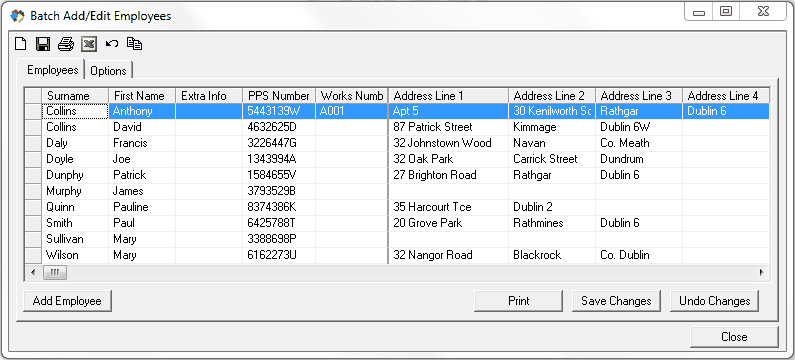
Task: Click the app icon in title bar
Action: [x=17, y=16]
